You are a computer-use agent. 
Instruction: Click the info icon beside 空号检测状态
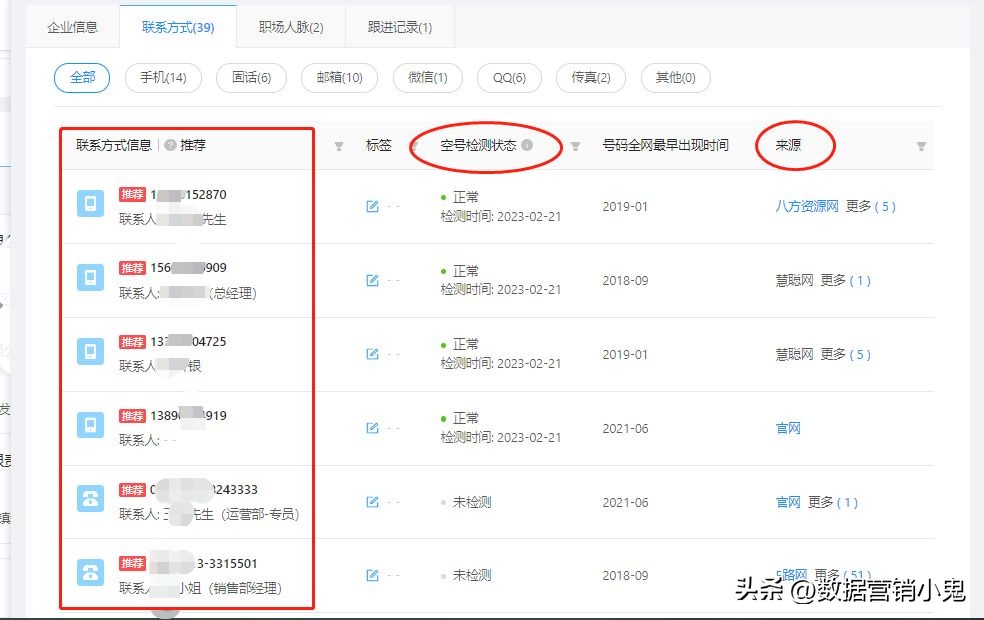click(x=527, y=145)
